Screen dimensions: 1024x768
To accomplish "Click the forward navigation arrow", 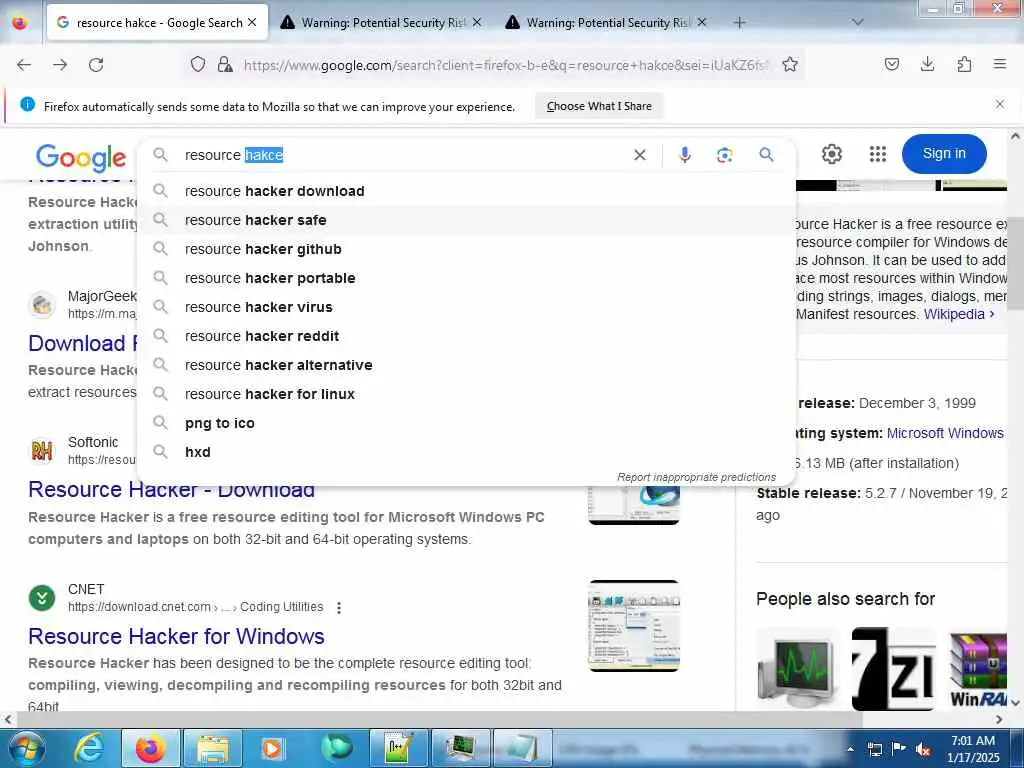I will [60, 65].
